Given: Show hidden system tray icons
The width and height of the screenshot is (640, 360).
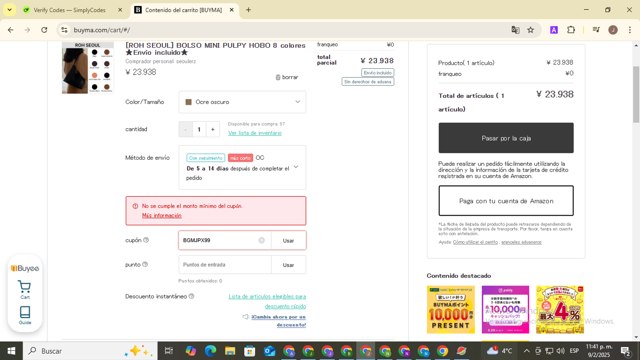Looking at the screenshot, I should coord(527,351).
